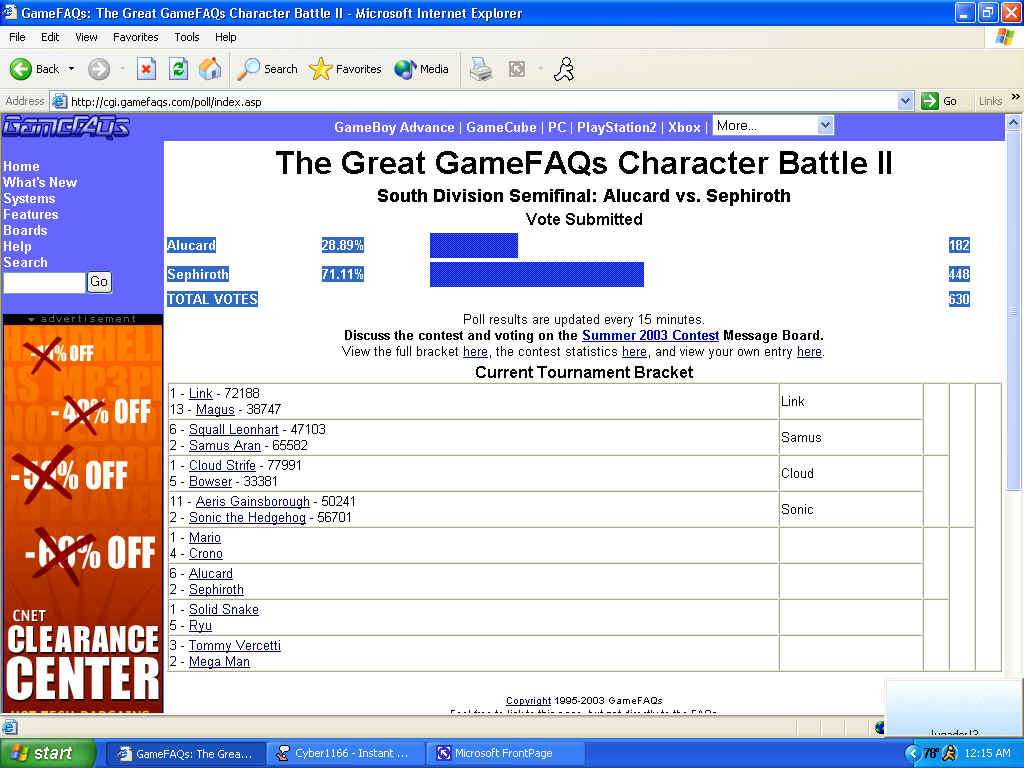Click the Messenger figure toolbar icon
1024x768 pixels.
pyautogui.click(x=564, y=69)
